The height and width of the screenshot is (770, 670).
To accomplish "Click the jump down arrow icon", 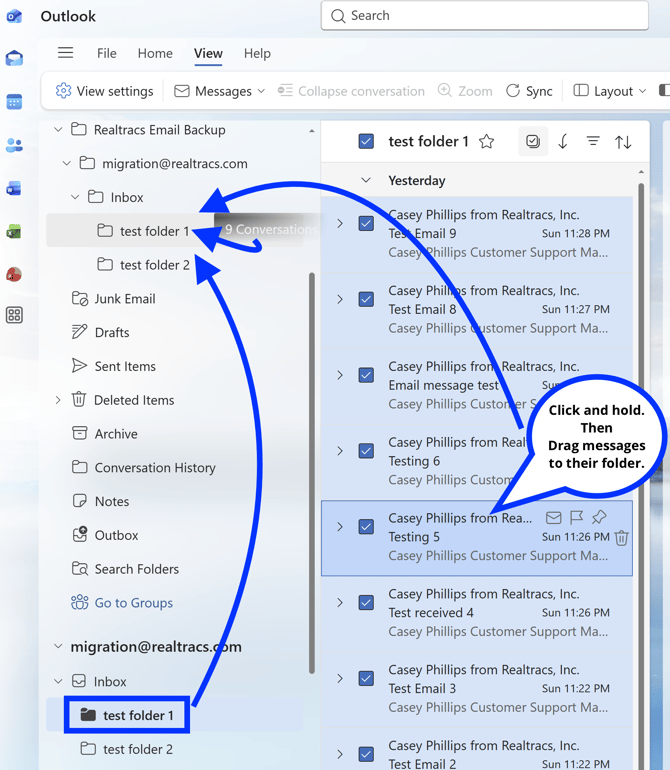I will pyautogui.click(x=563, y=142).
